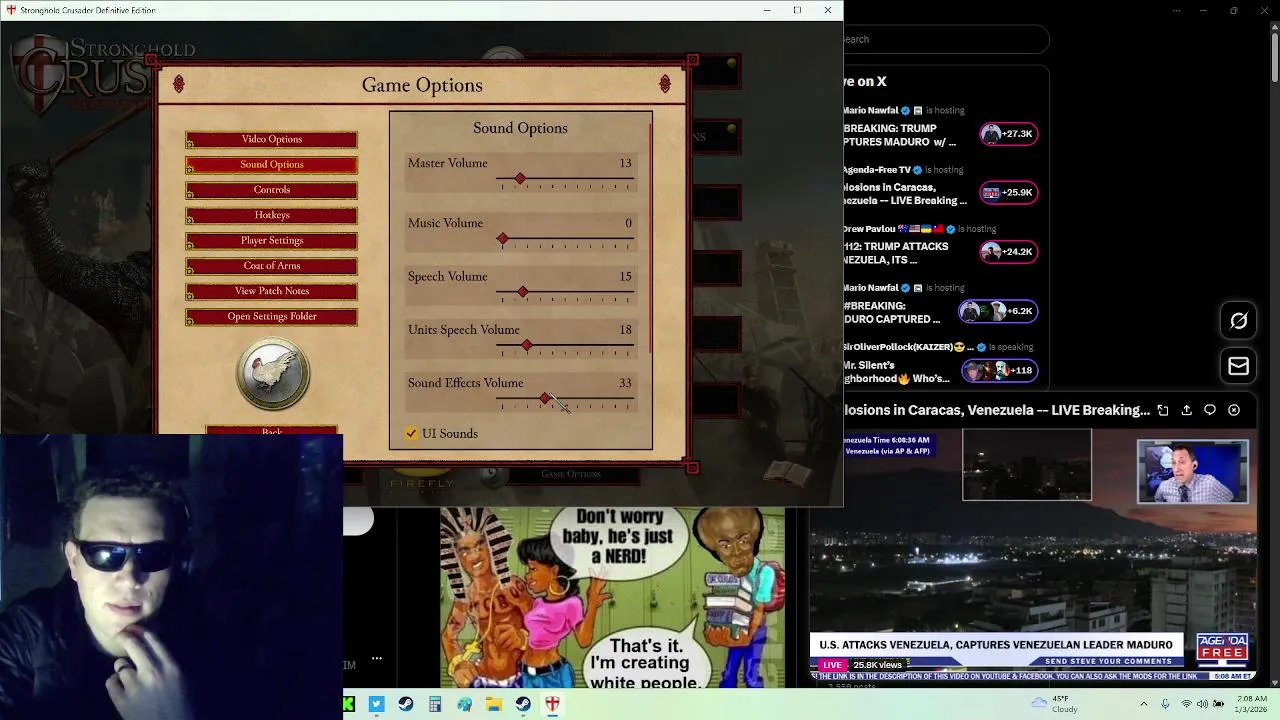Open the Calculator taskbar icon
The width and height of the screenshot is (1280, 720).
pos(435,705)
